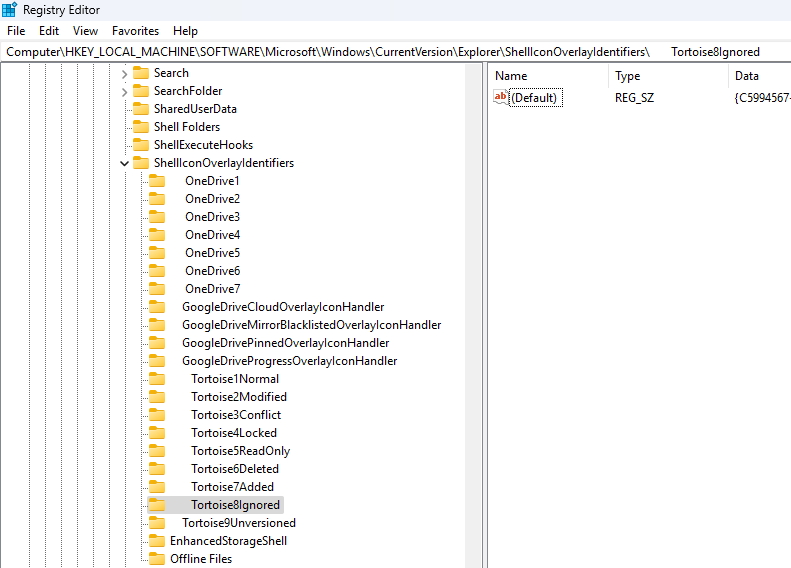
Task: Click the {C5994567 data cell
Action: point(762,97)
